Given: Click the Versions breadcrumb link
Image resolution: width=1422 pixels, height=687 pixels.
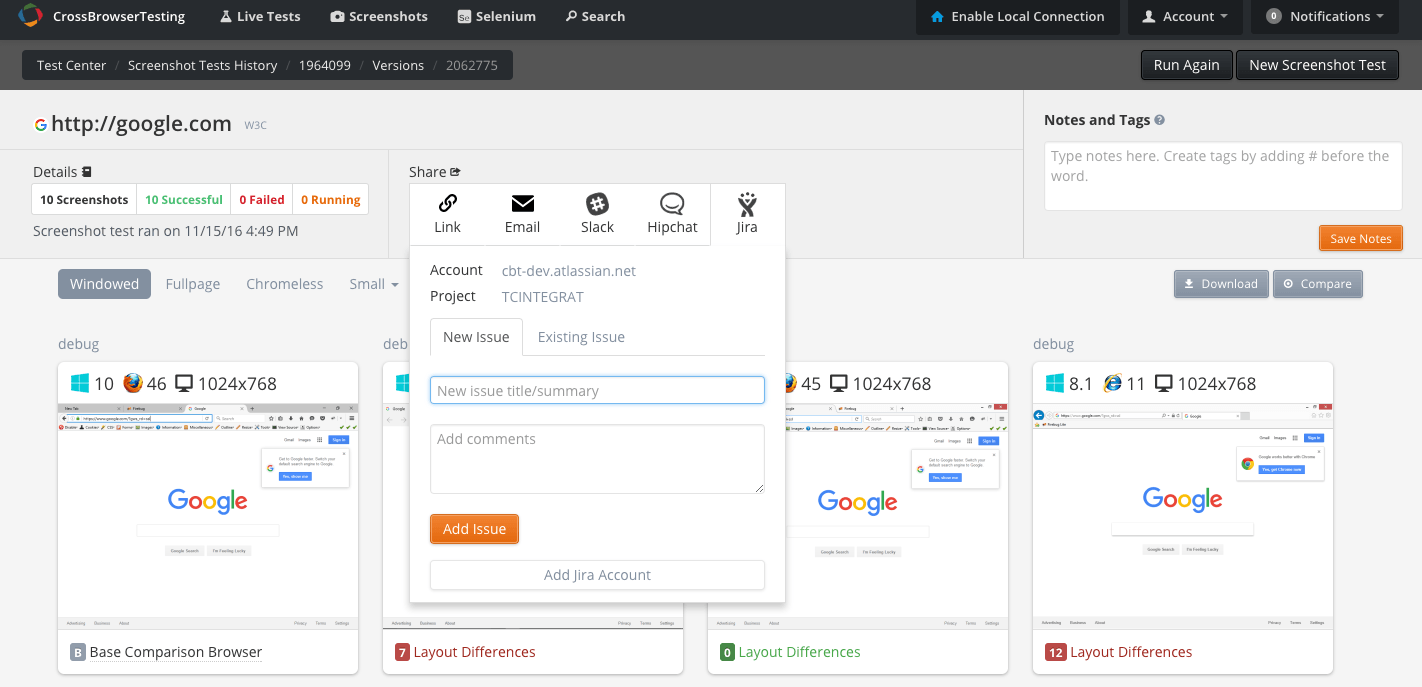Looking at the screenshot, I should click(398, 65).
